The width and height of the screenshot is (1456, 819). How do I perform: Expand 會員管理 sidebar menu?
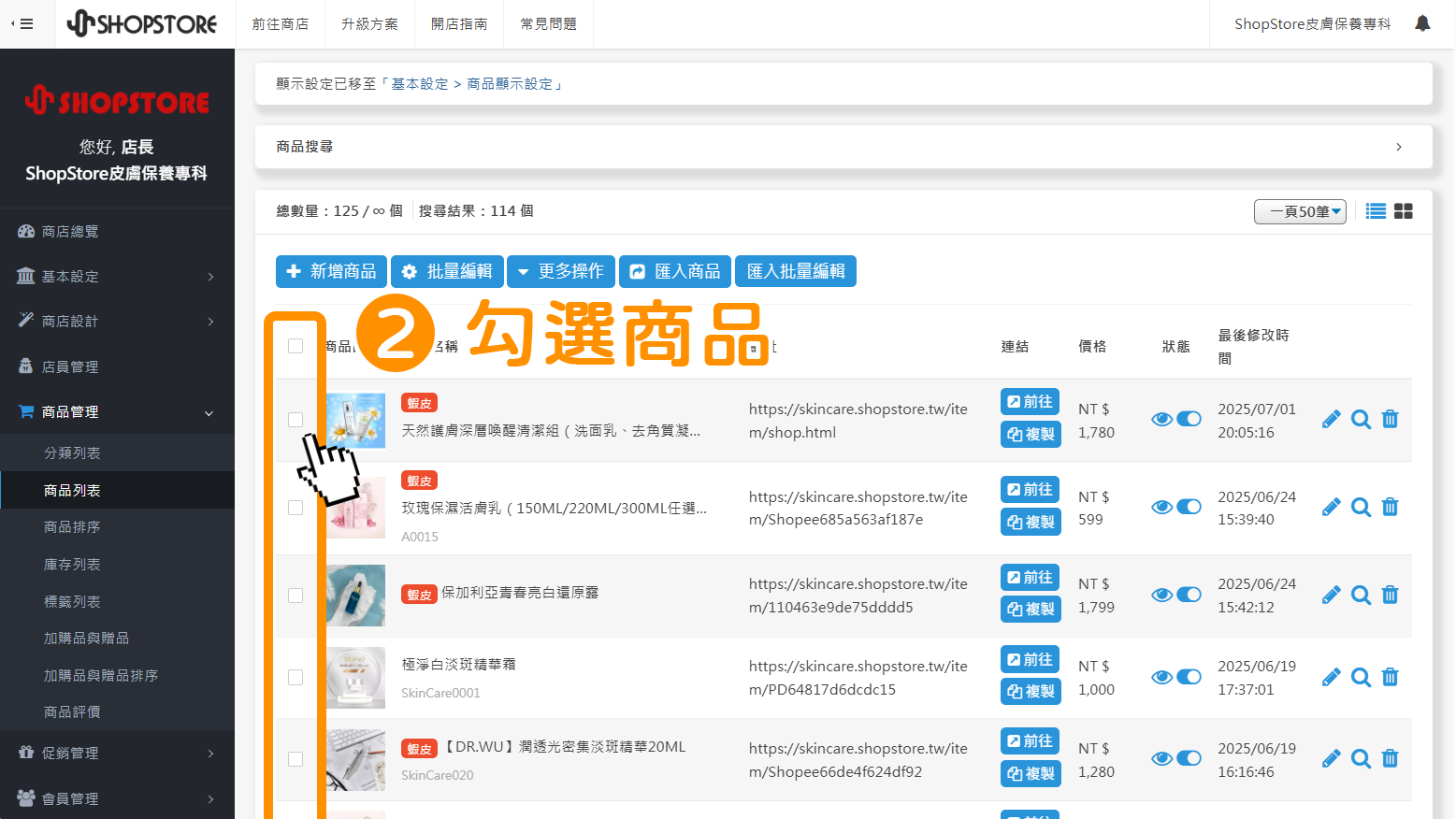(117, 799)
